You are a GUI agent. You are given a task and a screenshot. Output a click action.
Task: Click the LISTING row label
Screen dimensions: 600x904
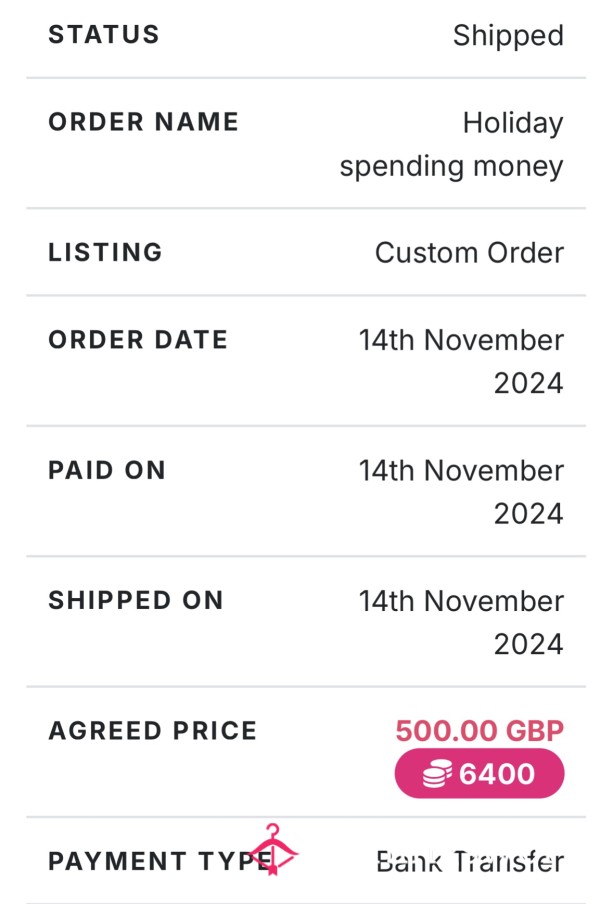[105, 252]
